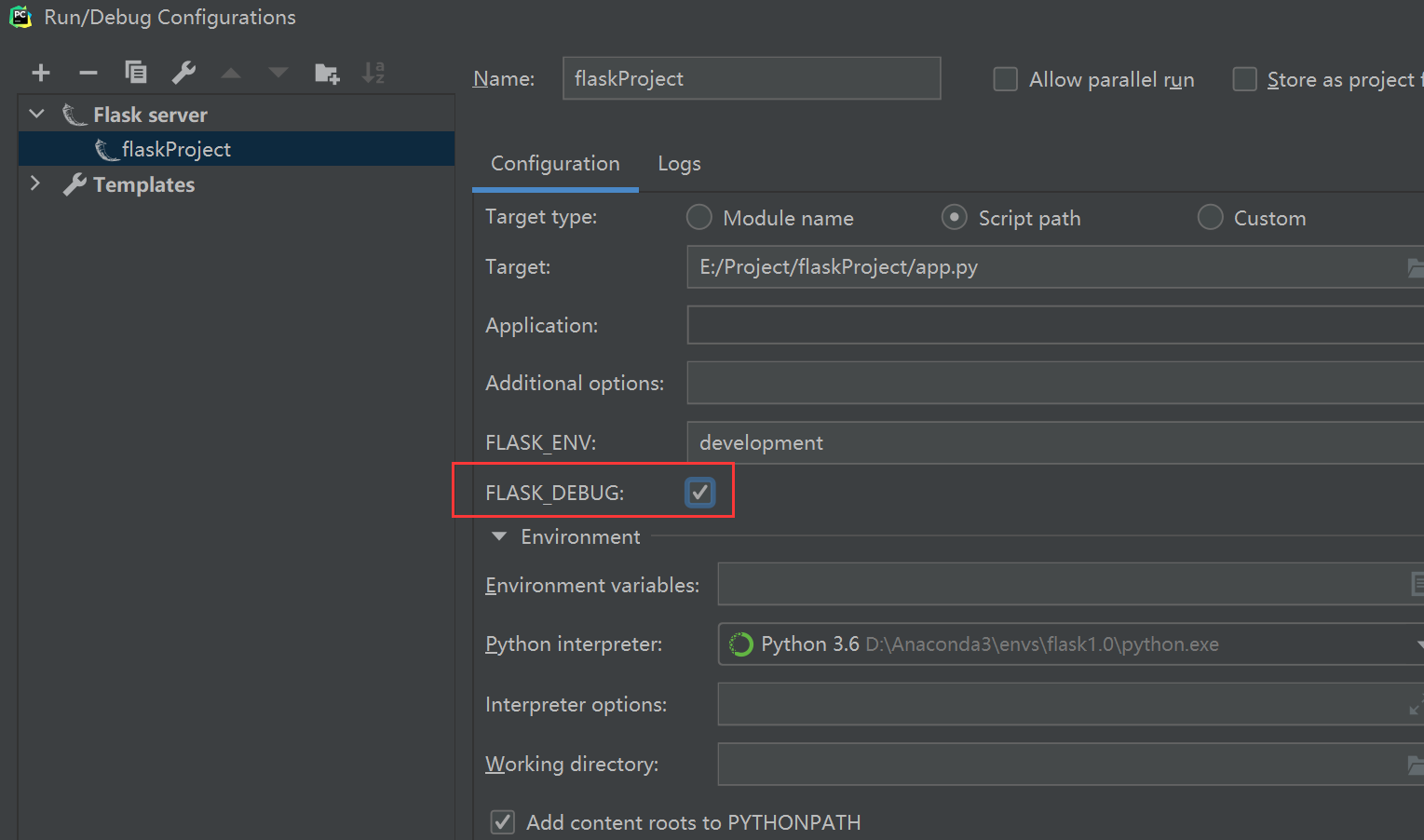Screen dimensions: 1424x840
Task: Remove the selected configuration with minus icon
Action: coord(88,73)
